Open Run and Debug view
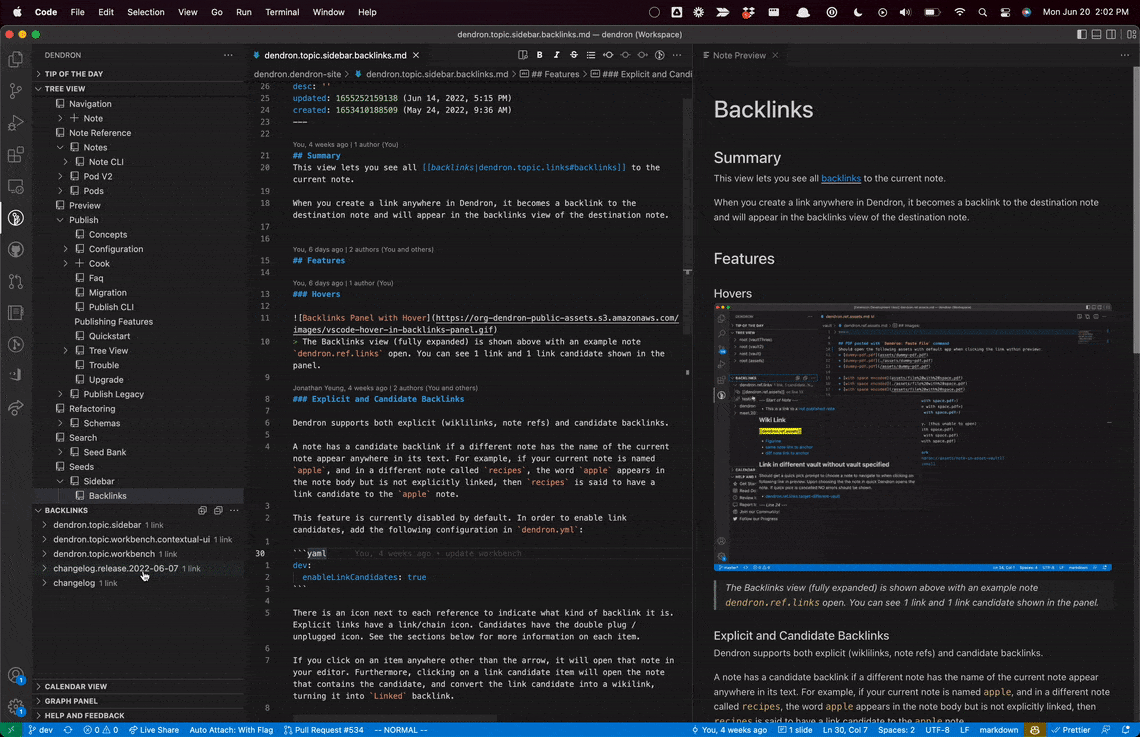The height and width of the screenshot is (737, 1140). 15,123
